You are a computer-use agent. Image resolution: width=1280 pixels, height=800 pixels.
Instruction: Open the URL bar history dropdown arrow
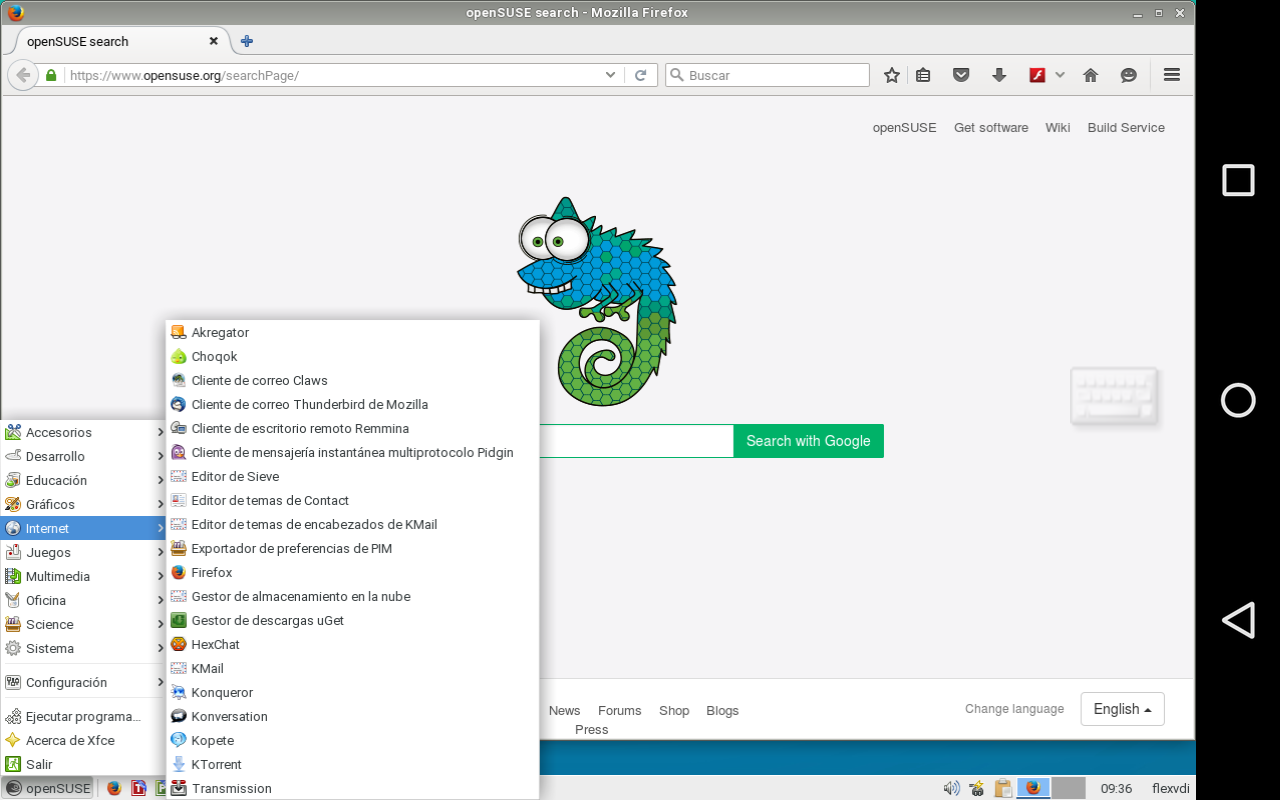[x=611, y=75]
